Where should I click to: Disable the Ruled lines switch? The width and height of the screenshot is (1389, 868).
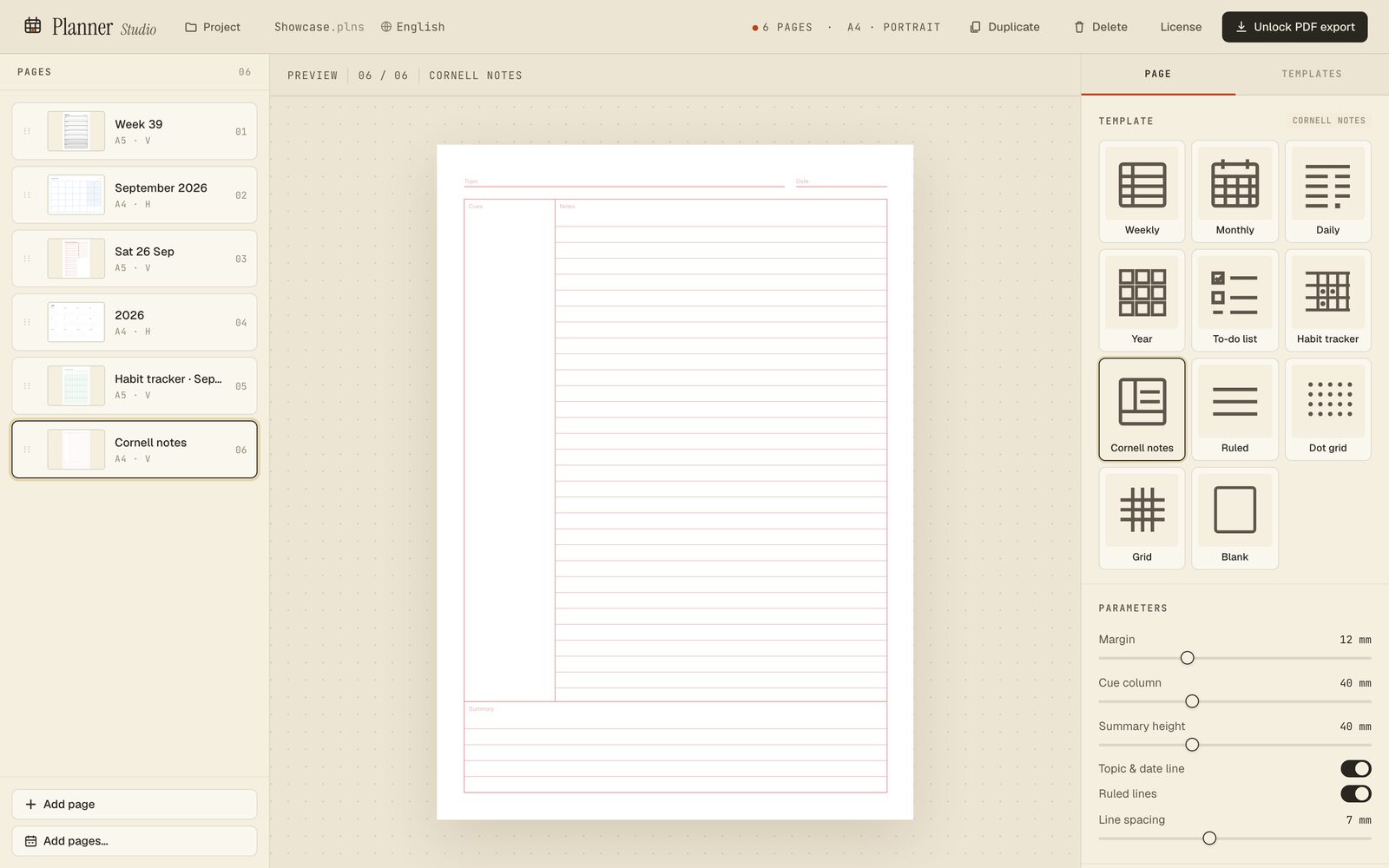[1355, 794]
